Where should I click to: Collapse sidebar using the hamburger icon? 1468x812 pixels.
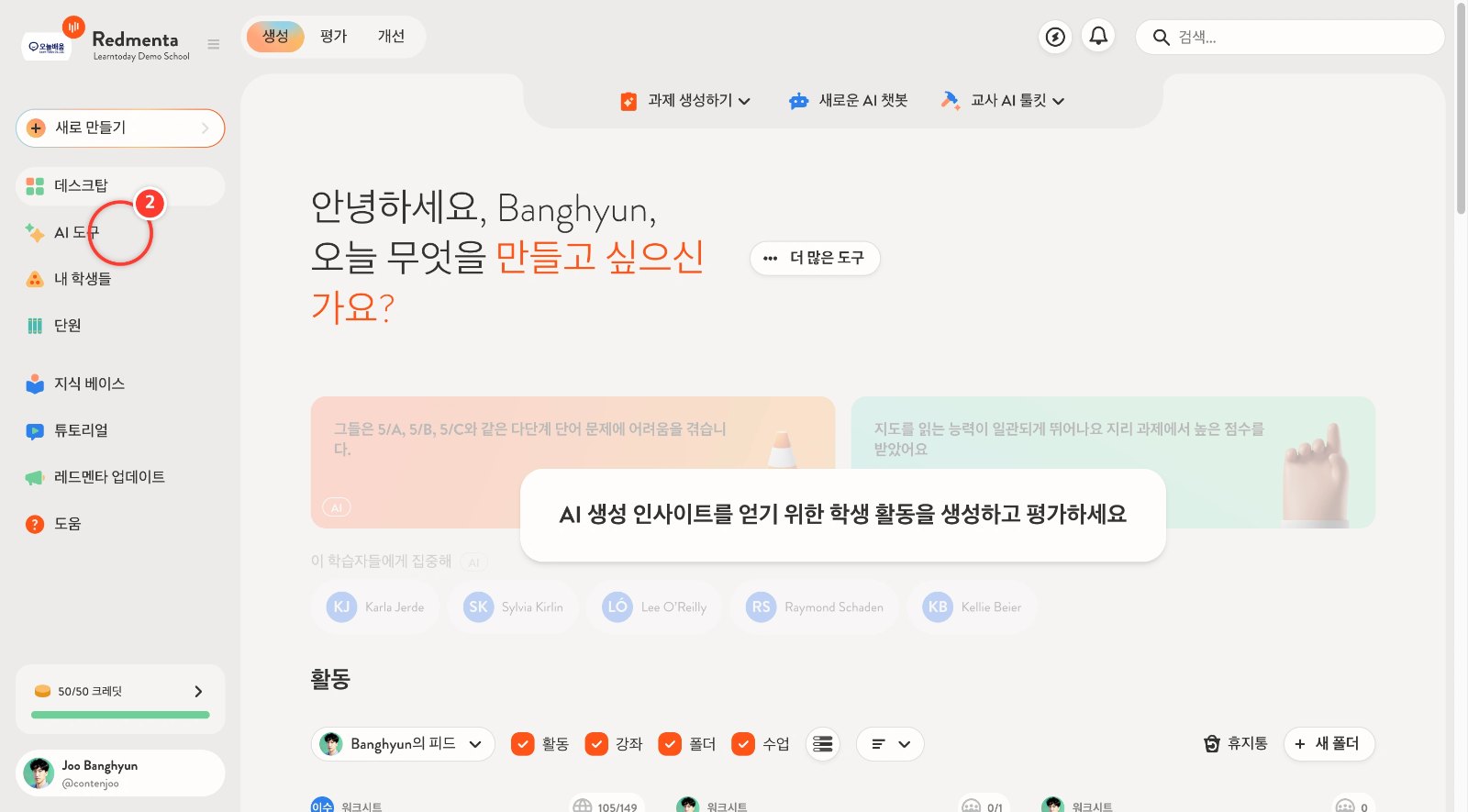214,44
